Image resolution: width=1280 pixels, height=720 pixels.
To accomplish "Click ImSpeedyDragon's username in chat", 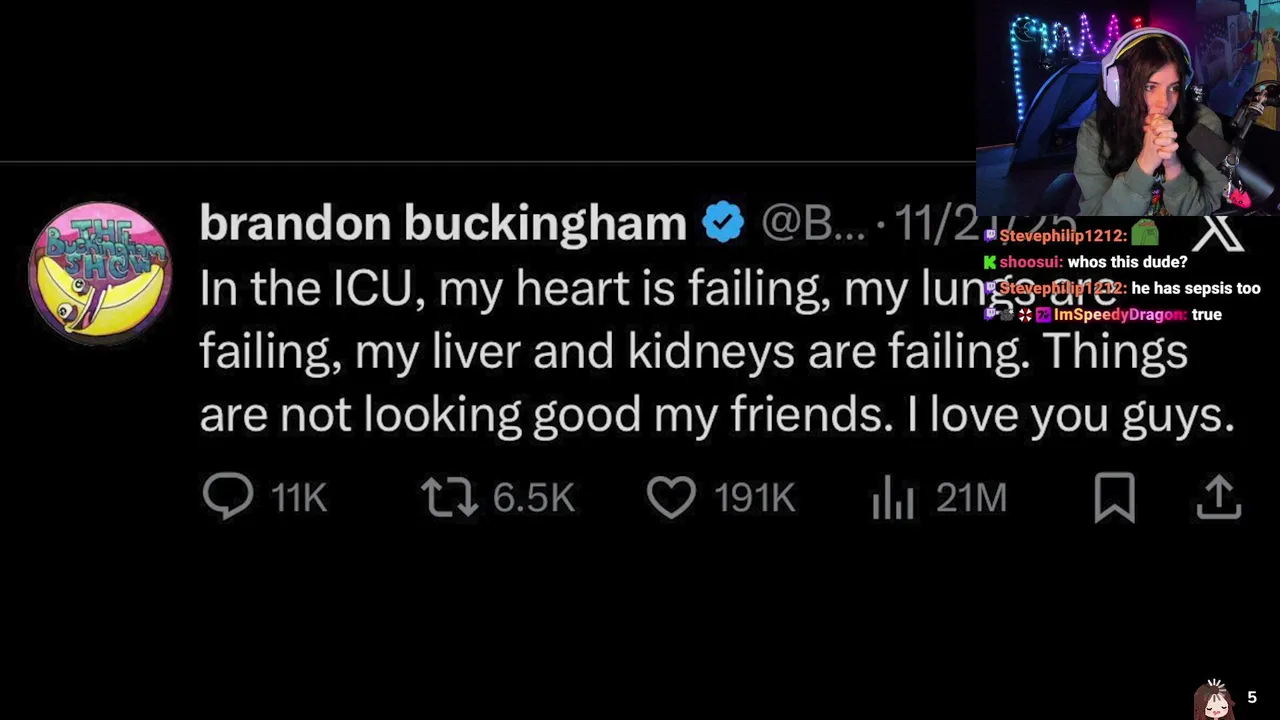I will tap(1119, 314).
